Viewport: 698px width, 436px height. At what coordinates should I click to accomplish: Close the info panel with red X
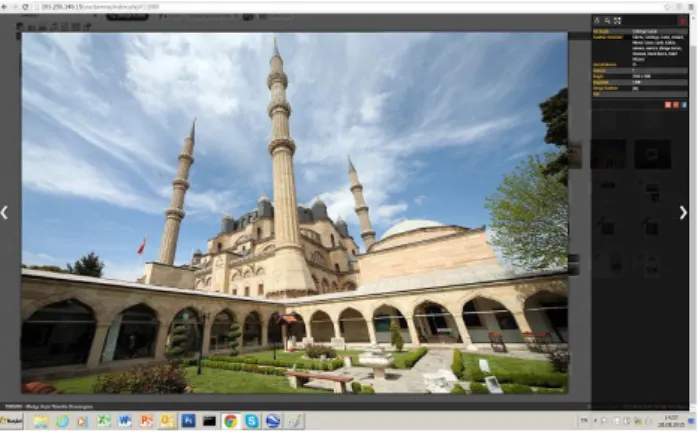(x=683, y=21)
